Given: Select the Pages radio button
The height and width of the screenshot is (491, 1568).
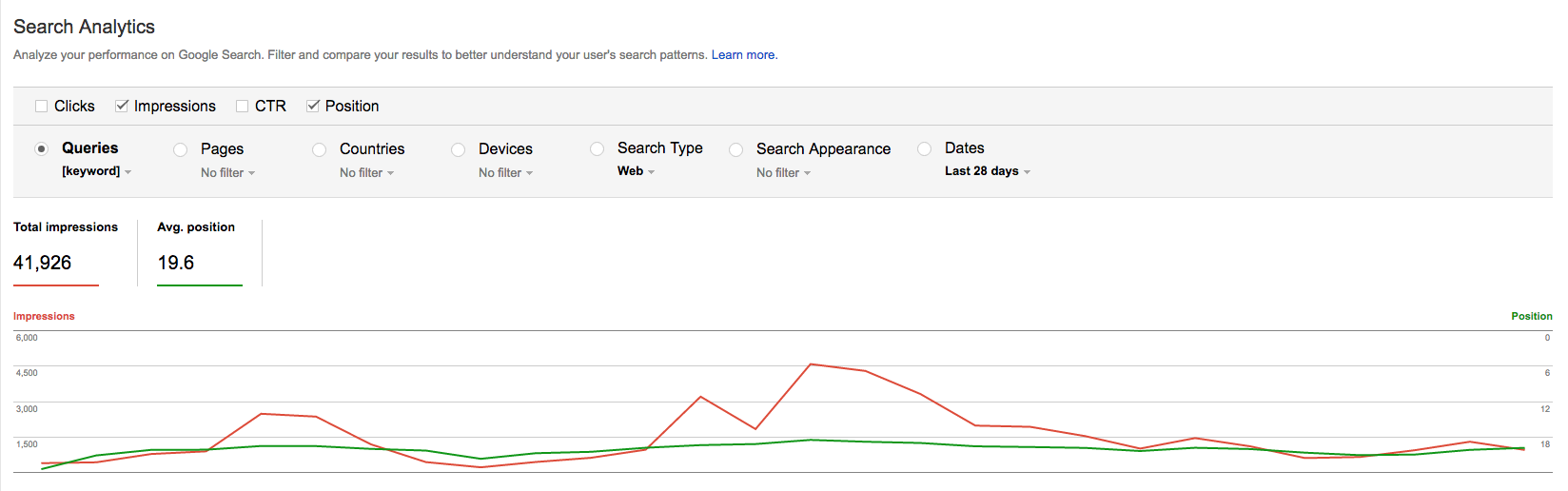Looking at the screenshot, I should pos(180,149).
